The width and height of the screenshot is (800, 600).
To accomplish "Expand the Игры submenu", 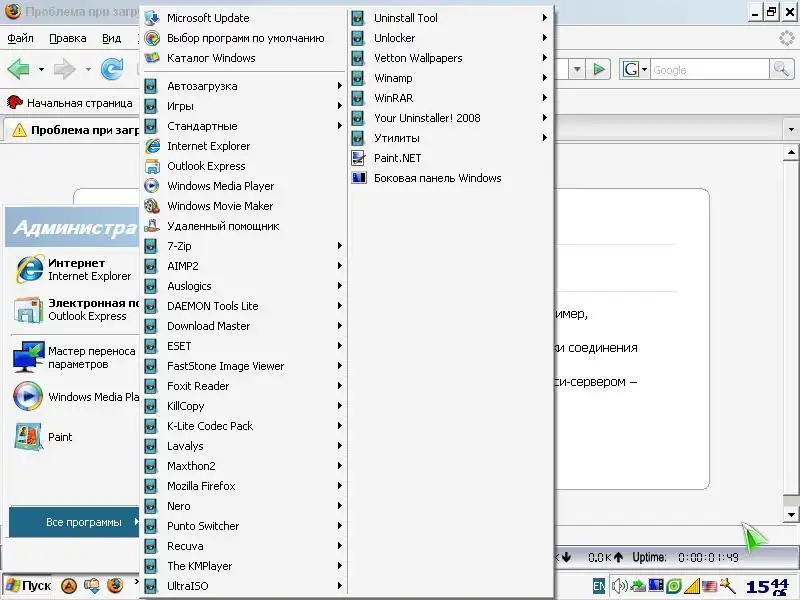I will 244,106.
